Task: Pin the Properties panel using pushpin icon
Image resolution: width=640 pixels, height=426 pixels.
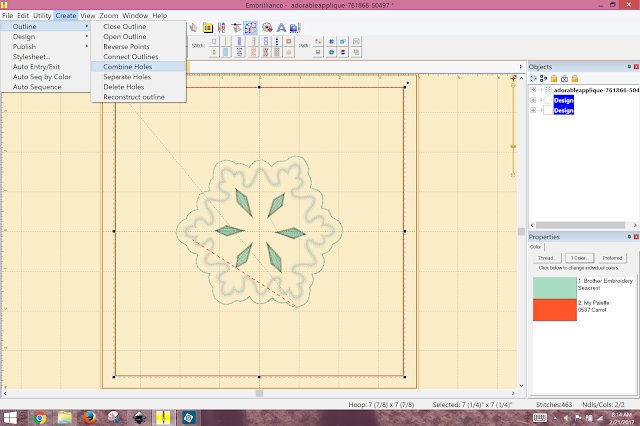Action: tap(629, 237)
